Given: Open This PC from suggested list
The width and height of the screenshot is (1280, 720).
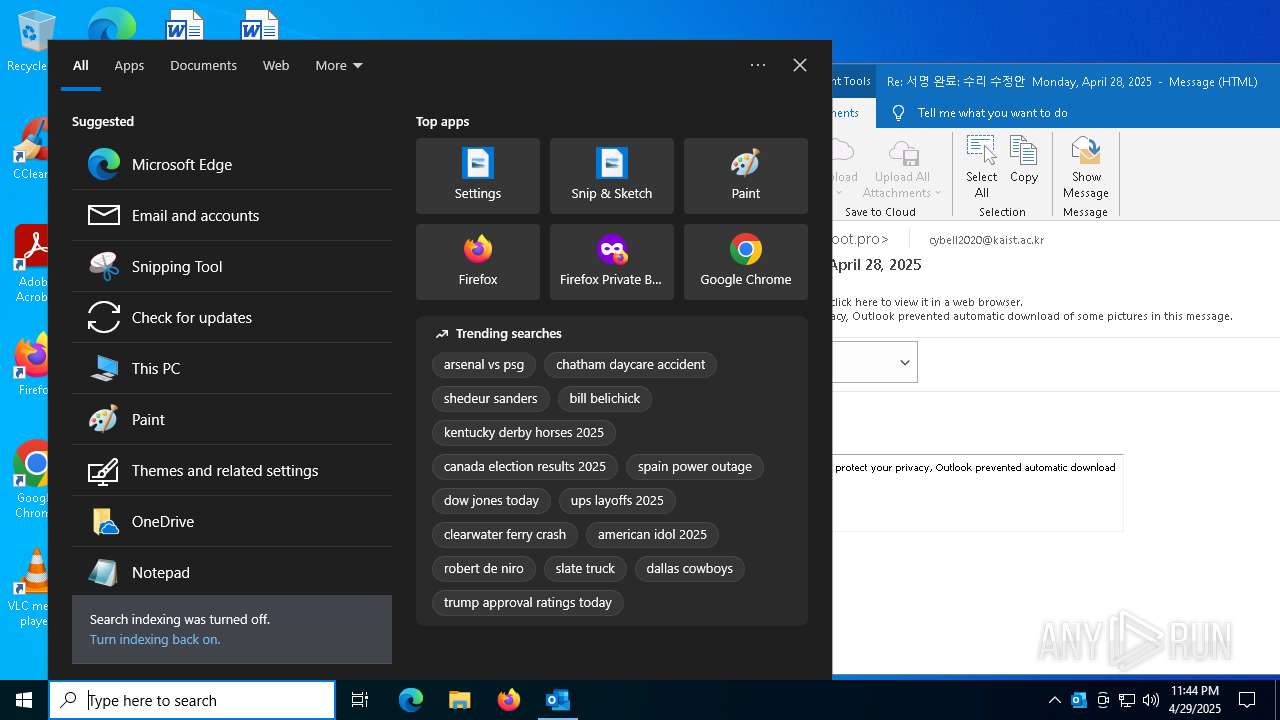Looking at the screenshot, I should pos(232,368).
